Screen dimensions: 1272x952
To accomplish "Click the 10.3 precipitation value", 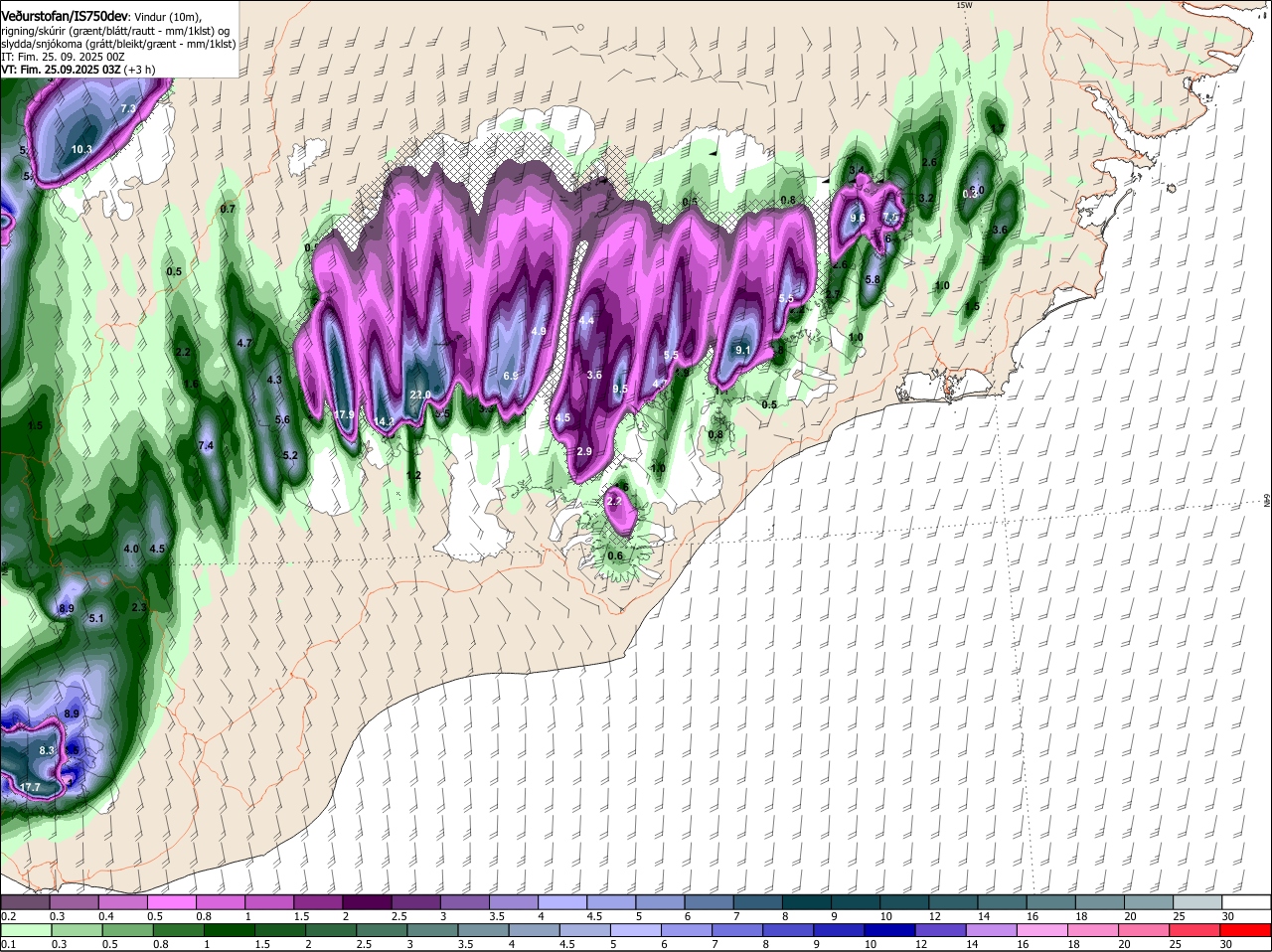I will coord(81,150).
